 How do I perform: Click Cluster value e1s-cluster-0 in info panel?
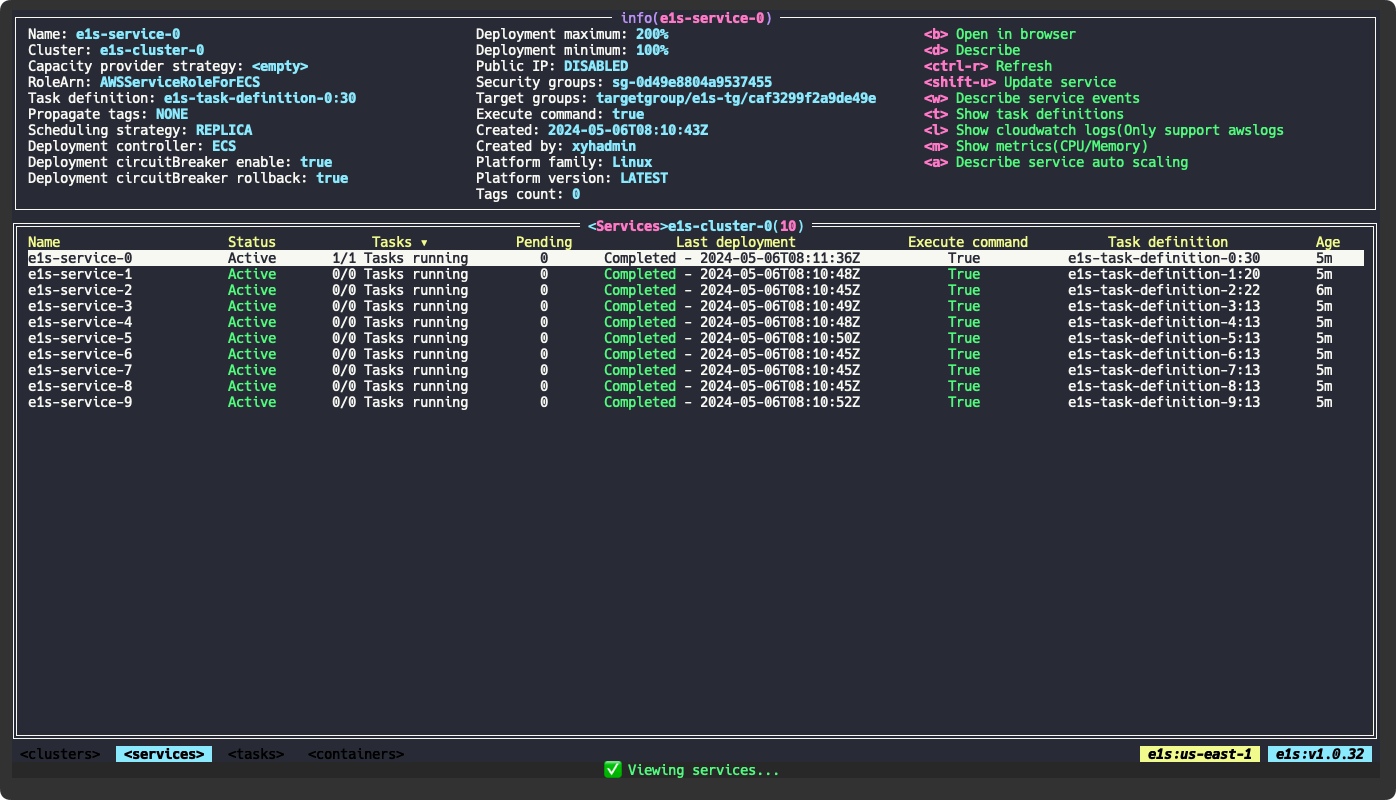point(152,50)
